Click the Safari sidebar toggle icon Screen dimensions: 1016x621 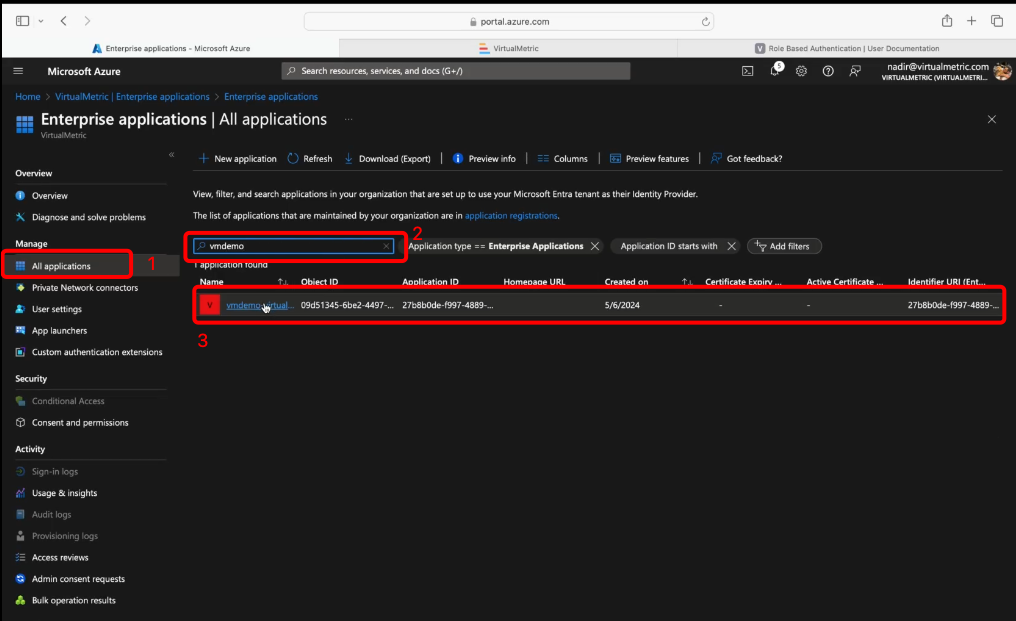pos(23,21)
